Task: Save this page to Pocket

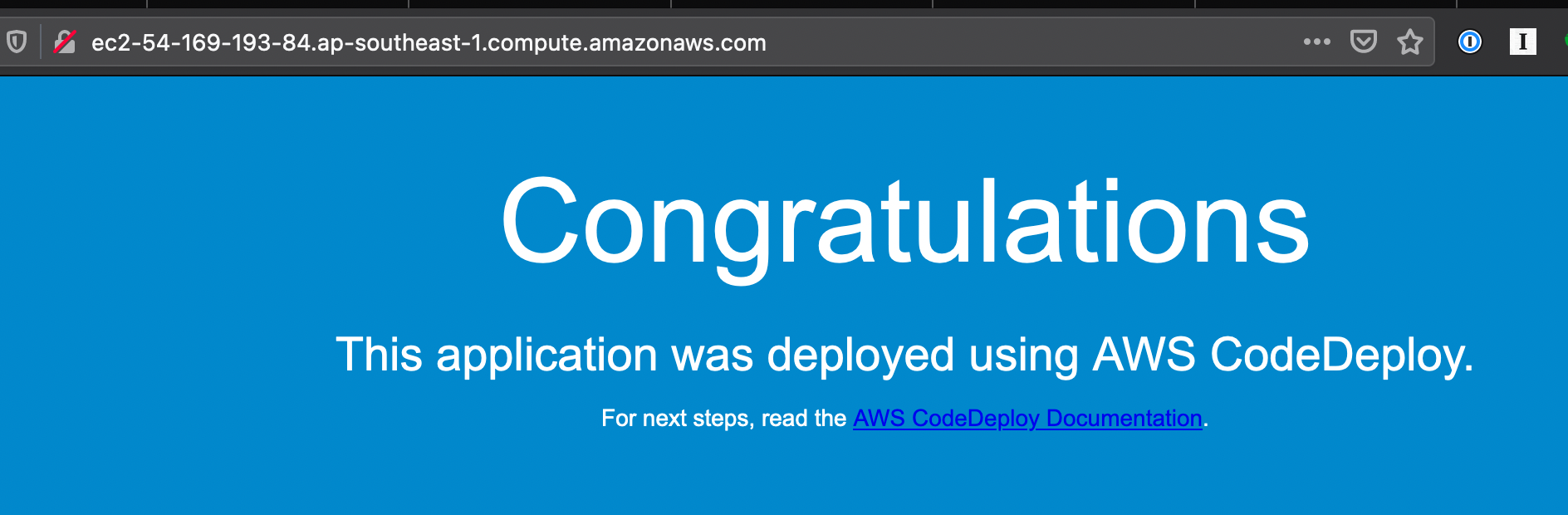Action: click(x=1363, y=42)
